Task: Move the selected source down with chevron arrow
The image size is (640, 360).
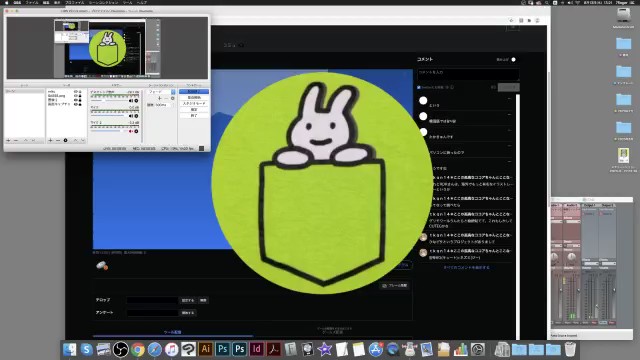Action: (83, 140)
